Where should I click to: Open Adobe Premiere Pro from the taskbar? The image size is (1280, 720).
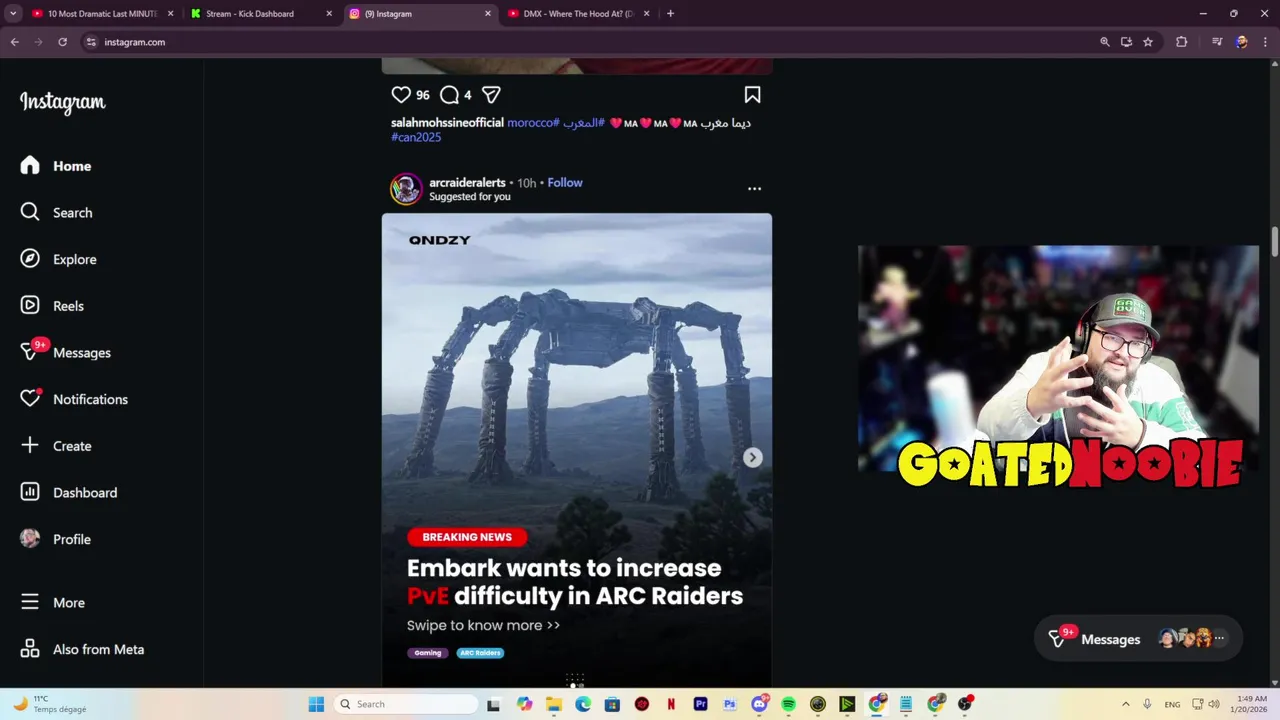[700, 704]
